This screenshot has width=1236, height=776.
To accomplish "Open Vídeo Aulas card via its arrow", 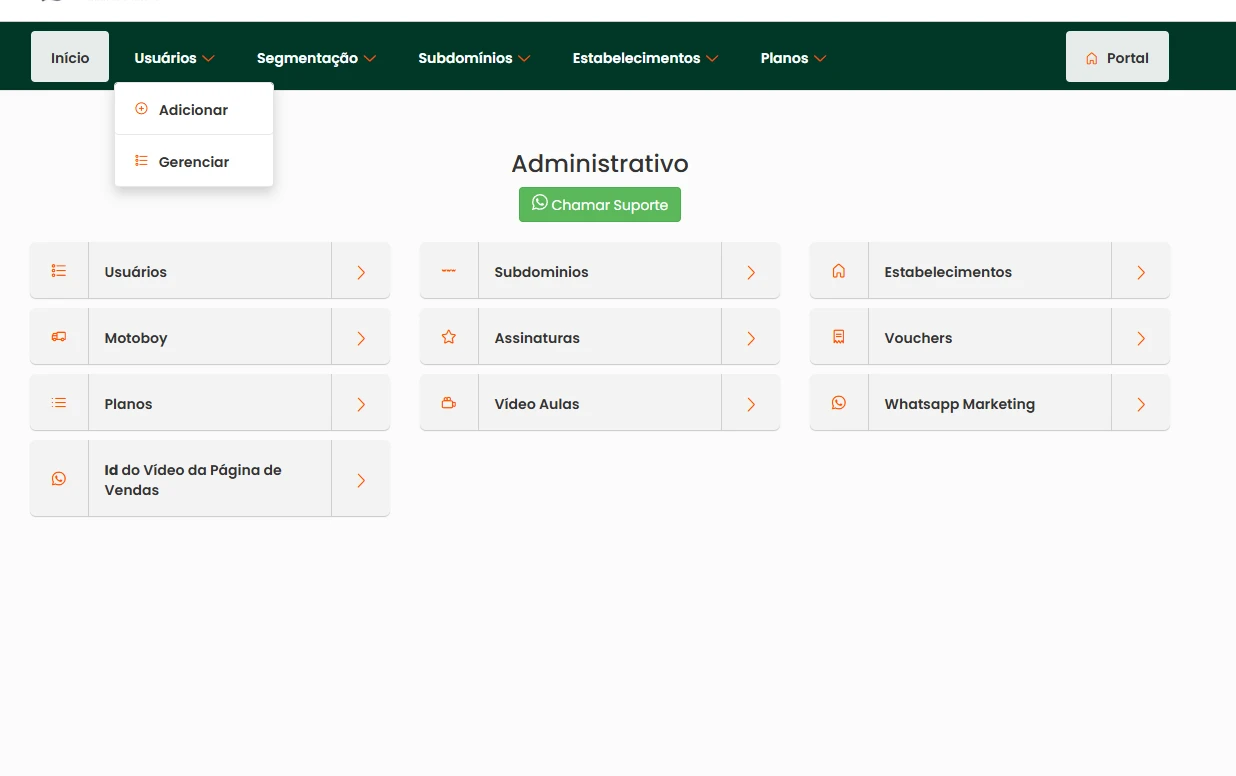I will coord(751,404).
